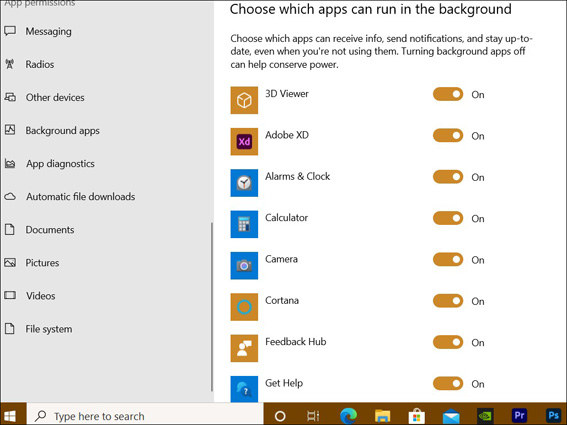Image resolution: width=567 pixels, height=425 pixels.
Task: Open File Explorer from the taskbar
Action: click(x=382, y=416)
